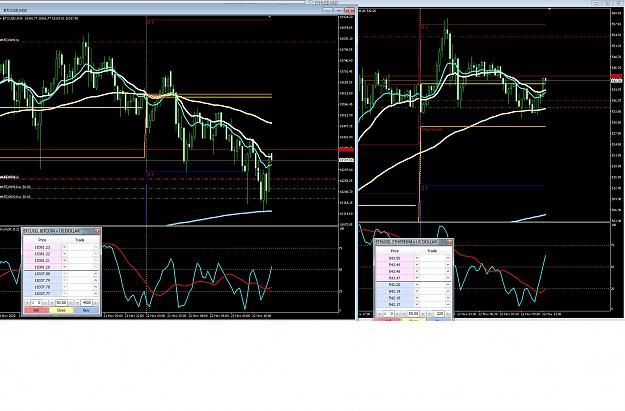
Task: Click the right-edge arrow of the 10008.23 row
Action: (x=96, y=247)
